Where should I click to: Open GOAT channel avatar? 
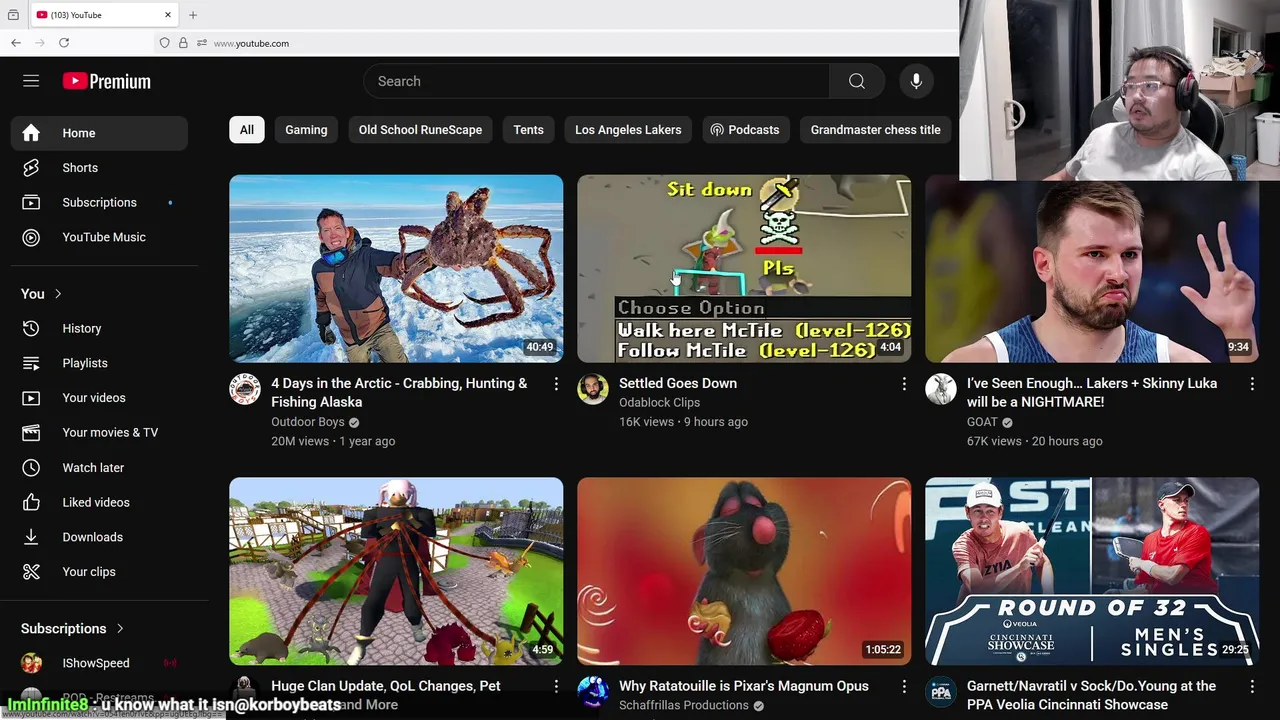point(941,389)
